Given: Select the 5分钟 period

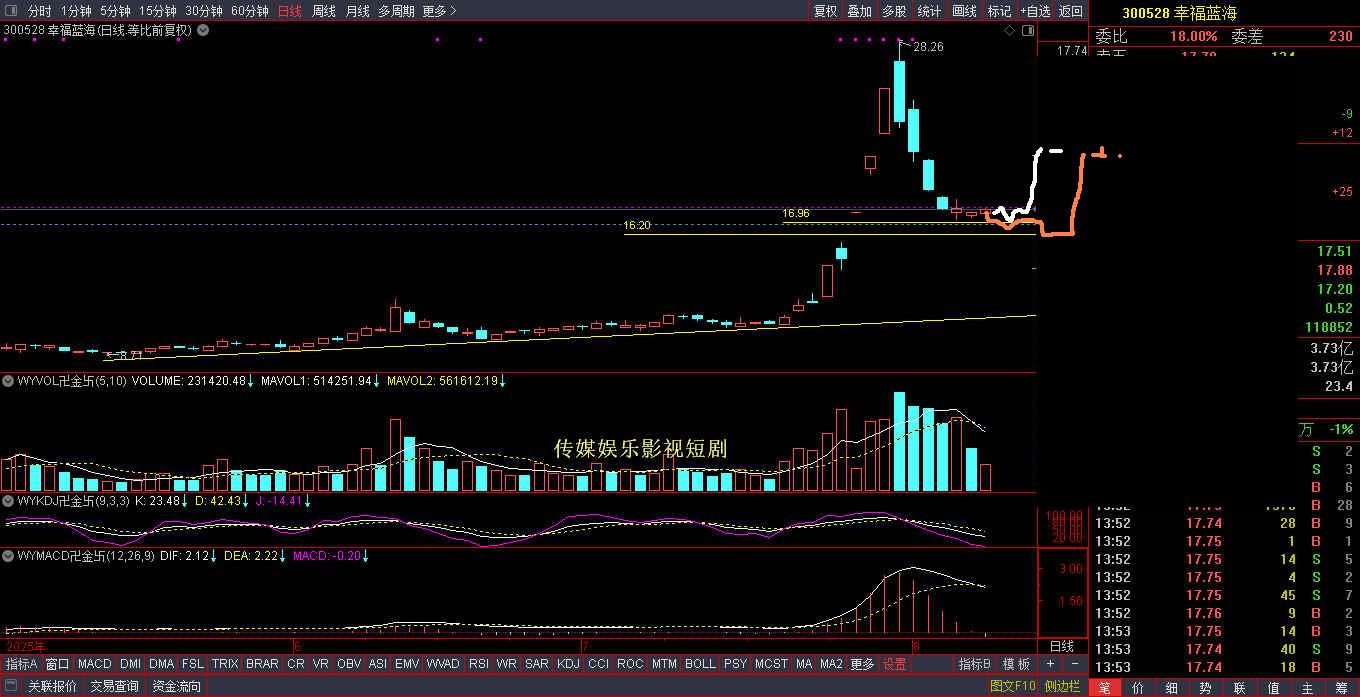Looking at the screenshot, I should pyautogui.click(x=115, y=11).
